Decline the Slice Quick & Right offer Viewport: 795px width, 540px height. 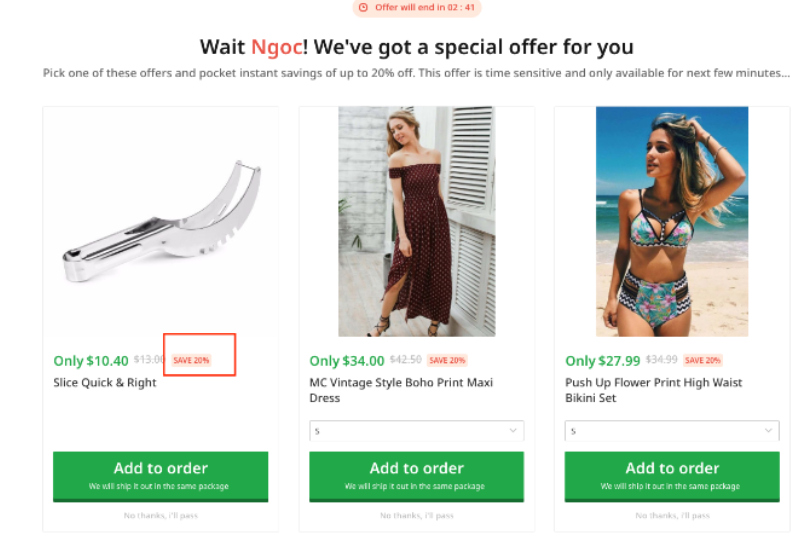[x=161, y=516]
